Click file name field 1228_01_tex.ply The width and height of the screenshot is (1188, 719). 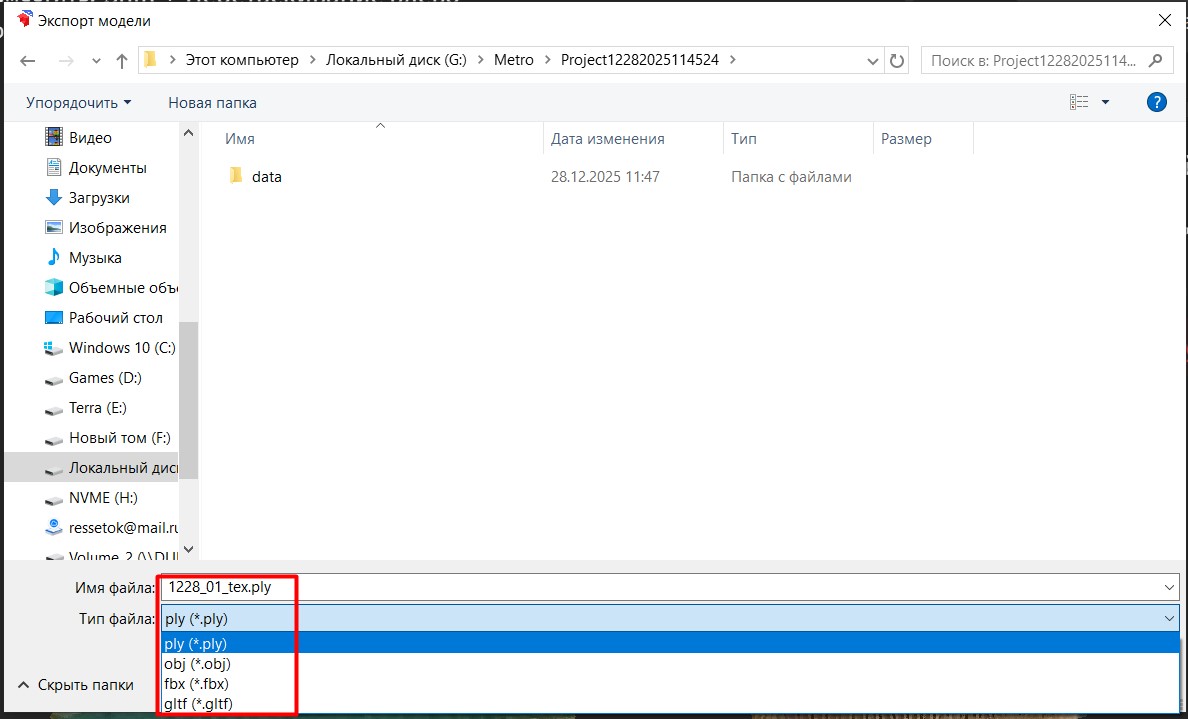[661, 587]
